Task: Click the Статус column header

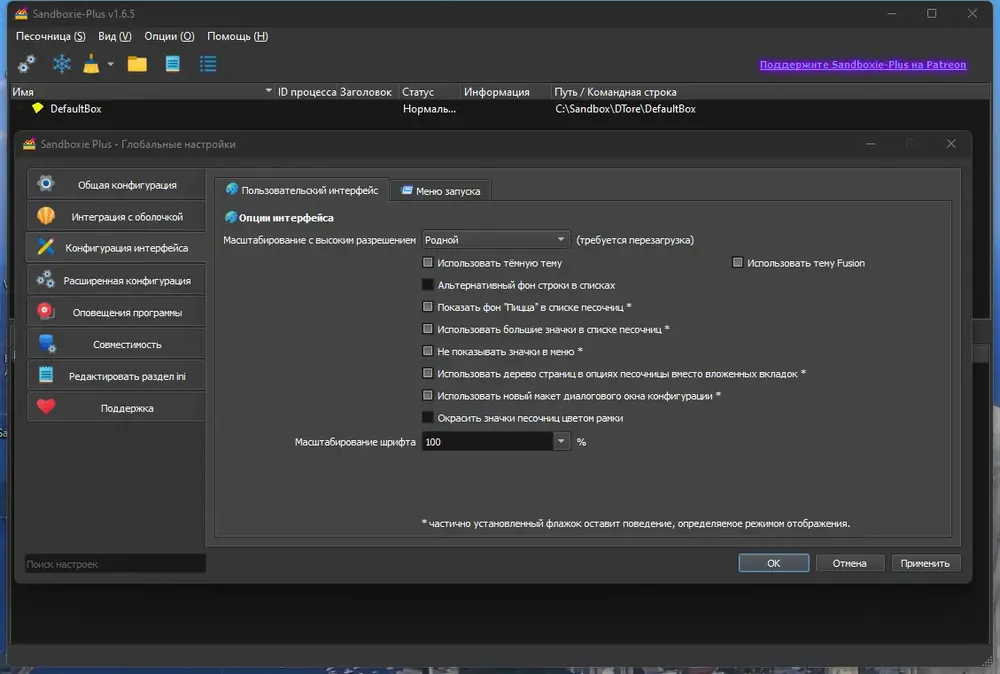Action: 429,92
